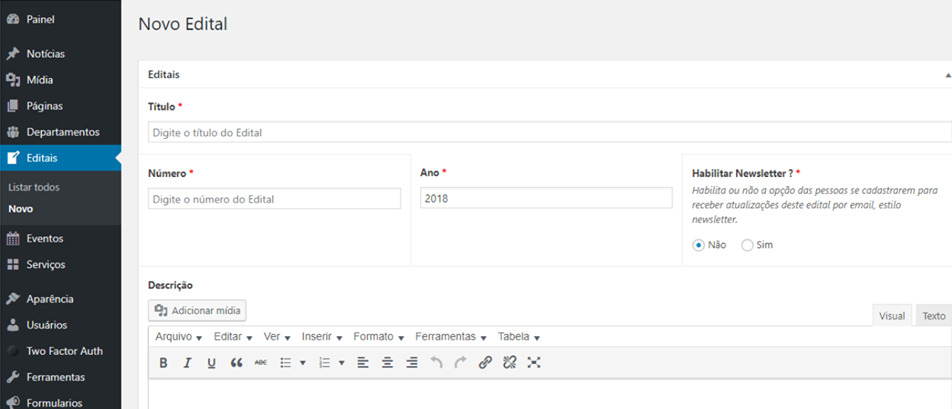This screenshot has width=952, height=409.
Task: Open the numbered list style dropdown arrow
Action: click(341, 363)
